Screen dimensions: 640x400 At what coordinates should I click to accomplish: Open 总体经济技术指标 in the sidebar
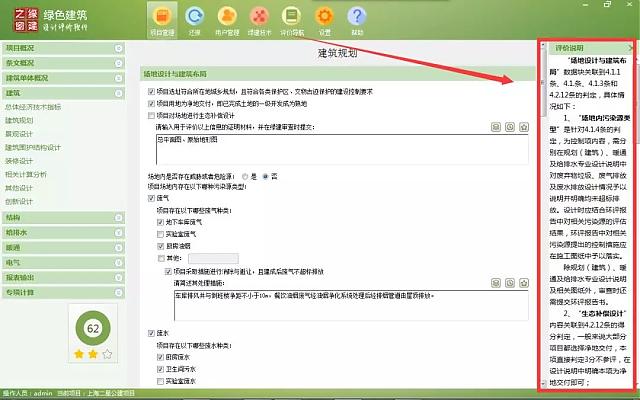pos(33,107)
